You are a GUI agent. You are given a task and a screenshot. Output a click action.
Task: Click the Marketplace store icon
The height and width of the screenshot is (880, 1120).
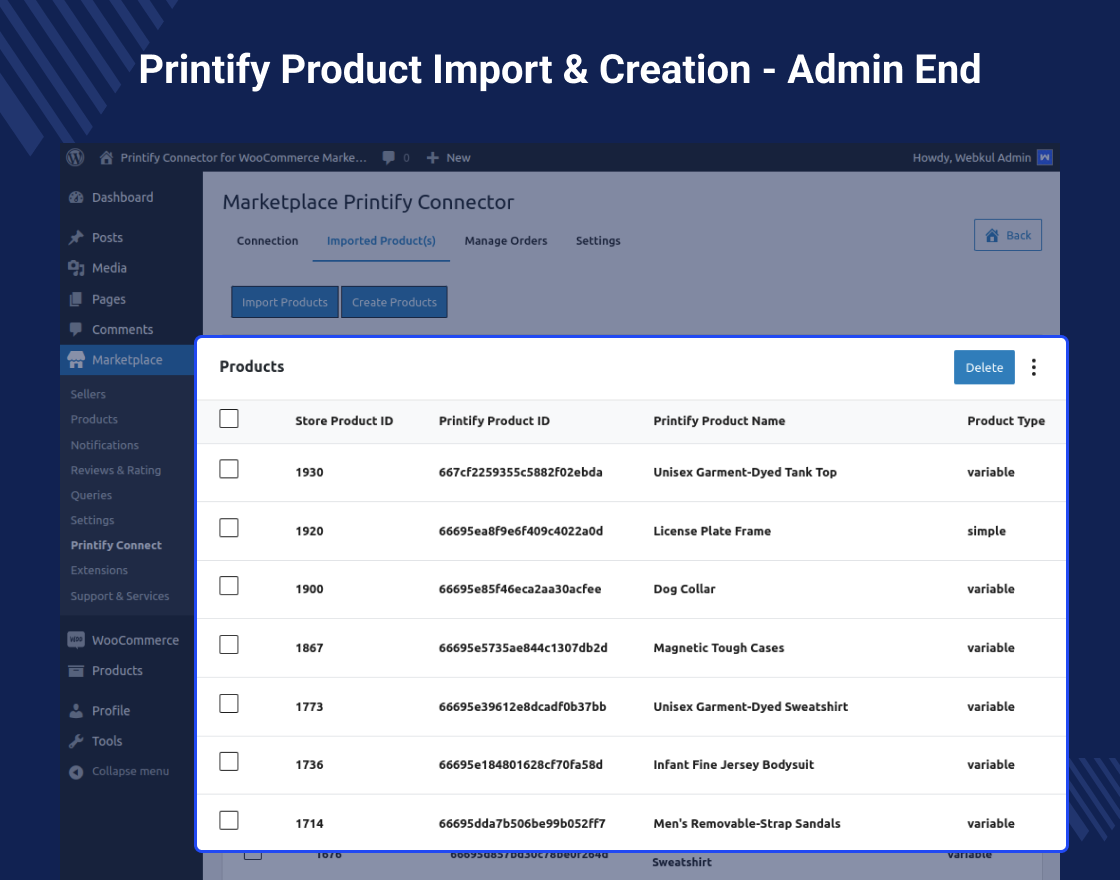point(76,360)
